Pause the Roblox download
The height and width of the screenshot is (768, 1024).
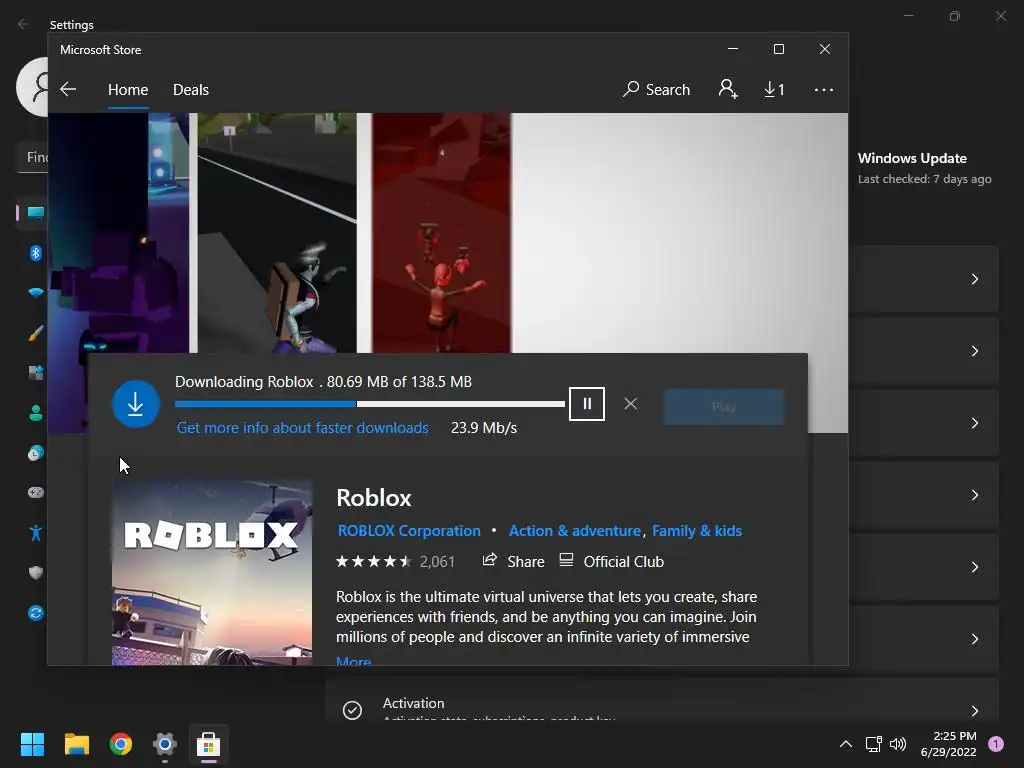pos(586,404)
